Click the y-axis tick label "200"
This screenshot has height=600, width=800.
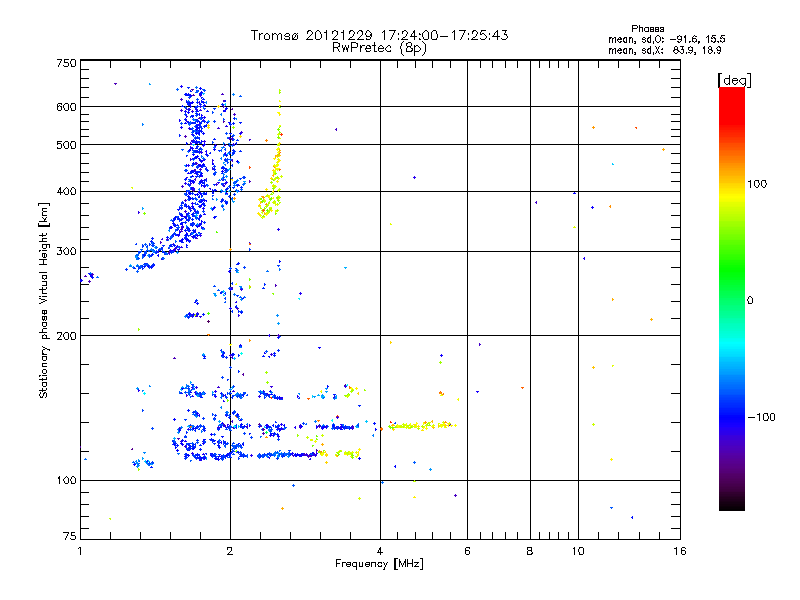[x=66, y=336]
